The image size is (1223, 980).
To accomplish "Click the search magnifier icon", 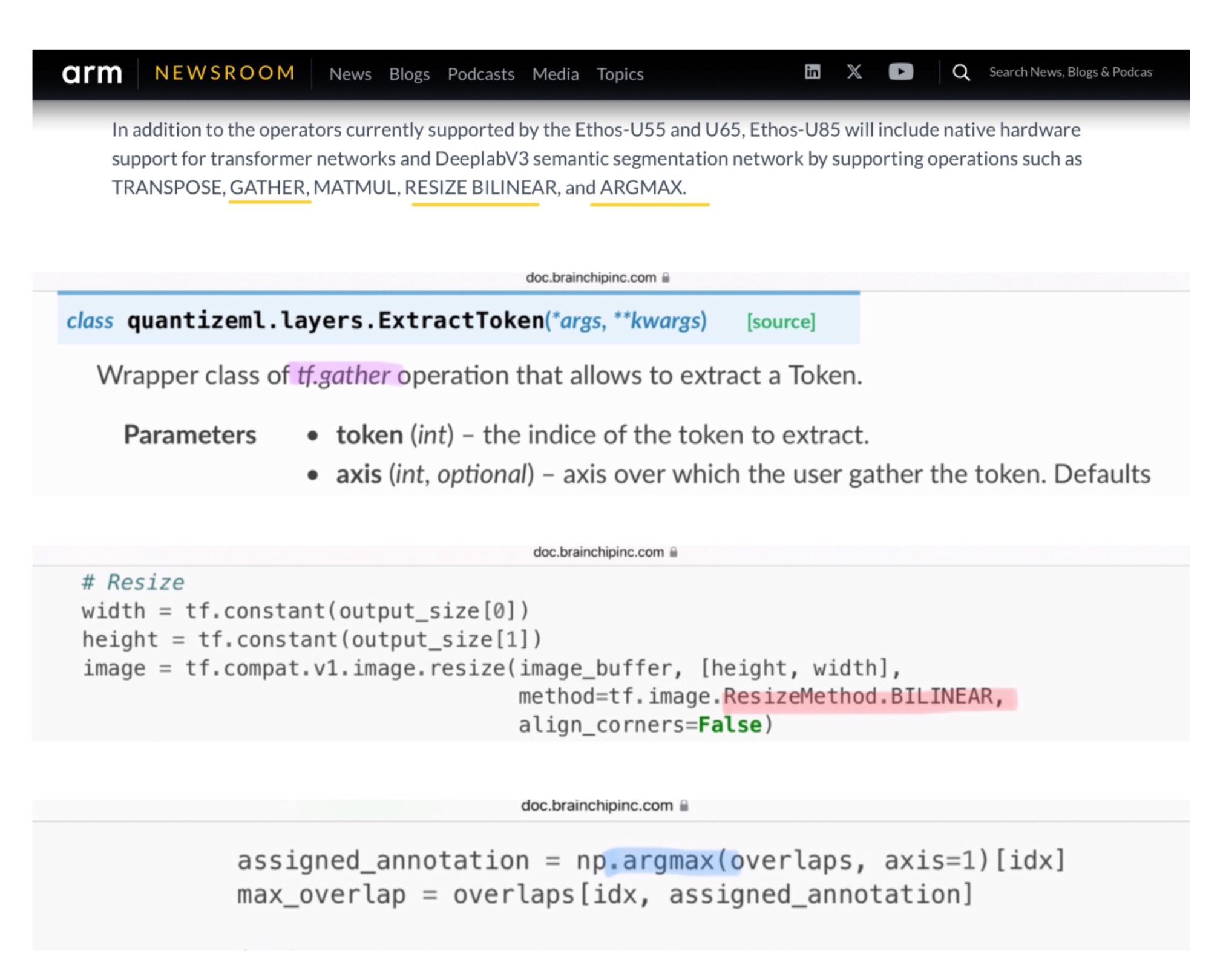I will [x=961, y=73].
